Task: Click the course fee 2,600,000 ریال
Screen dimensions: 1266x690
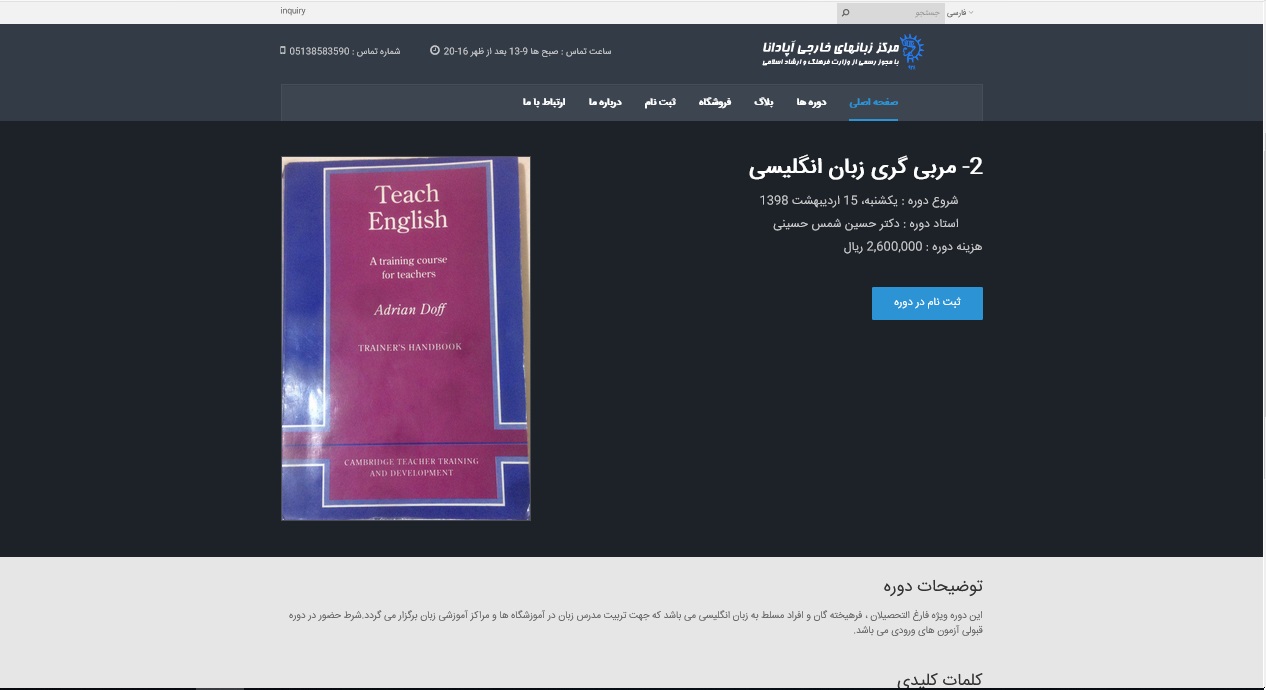Action: [913, 247]
